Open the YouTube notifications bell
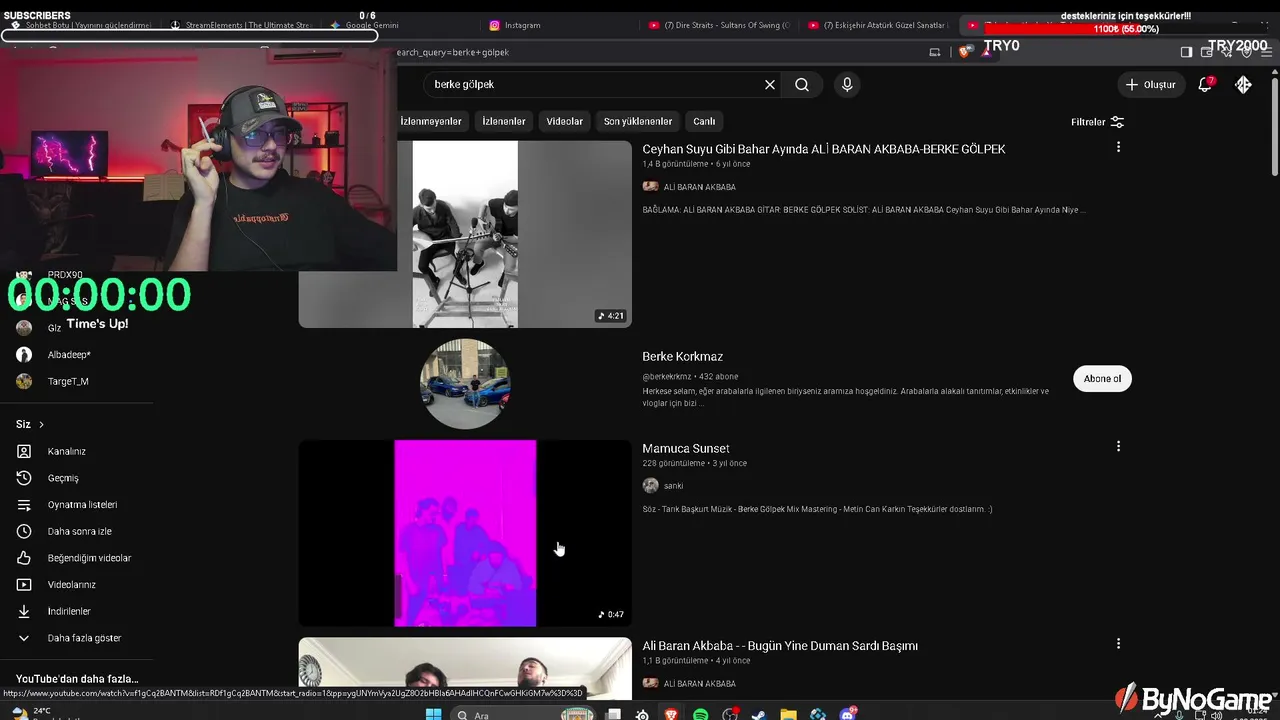The height and width of the screenshot is (720, 1280). (x=1205, y=85)
